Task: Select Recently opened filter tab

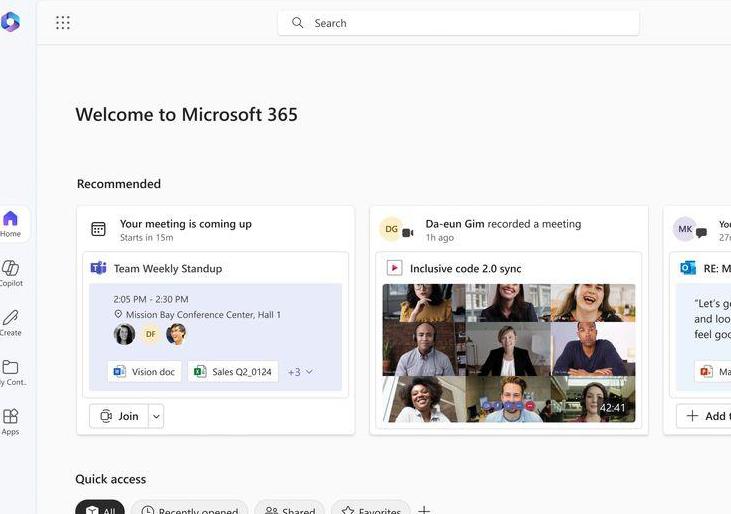Action: [x=189, y=508]
